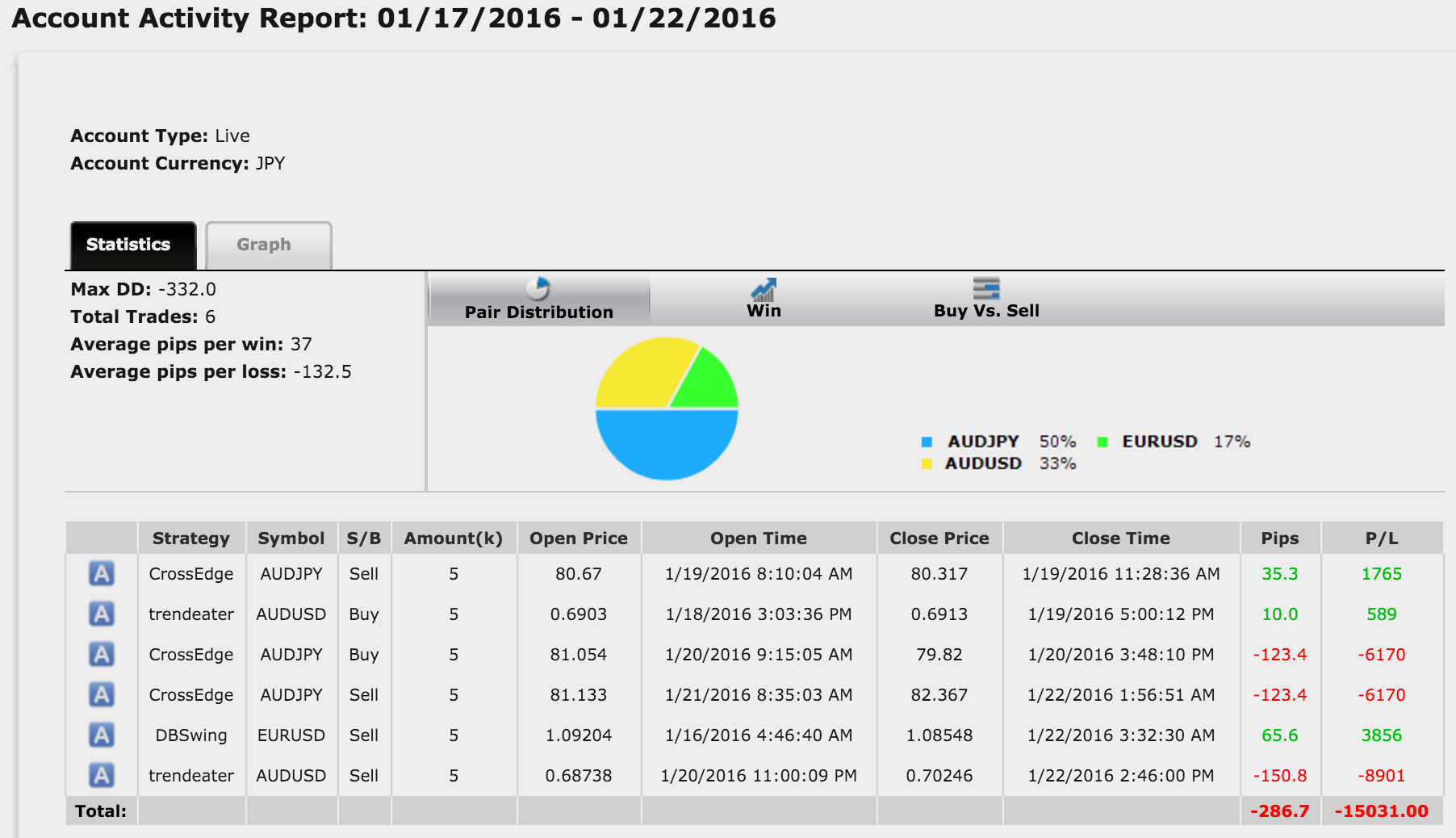Screen dimensions: 1456x838
Task: Click the yellow AUDUSD legend swatch
Action: pyautogui.click(x=927, y=463)
